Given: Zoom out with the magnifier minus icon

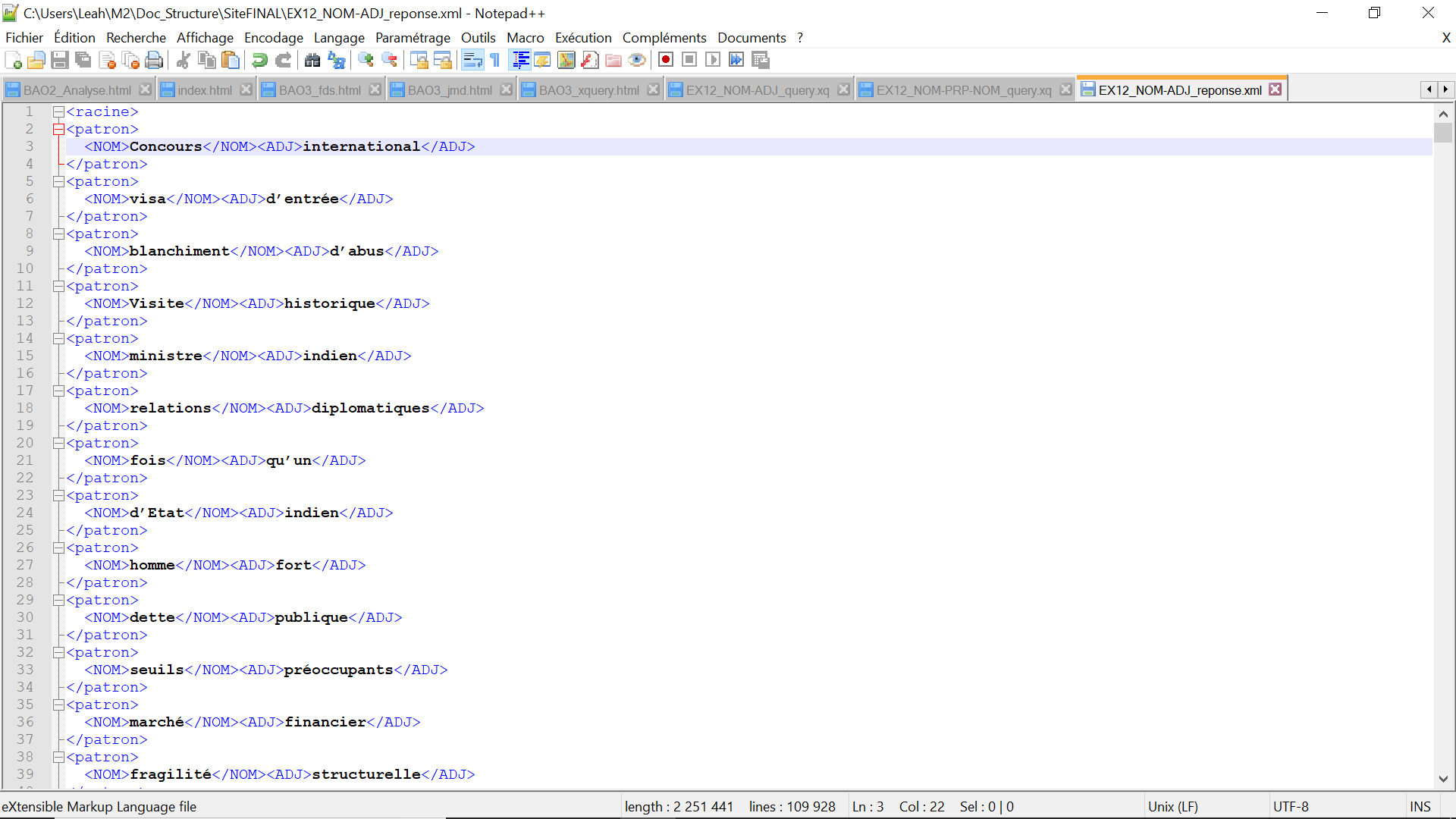Looking at the screenshot, I should 389,61.
